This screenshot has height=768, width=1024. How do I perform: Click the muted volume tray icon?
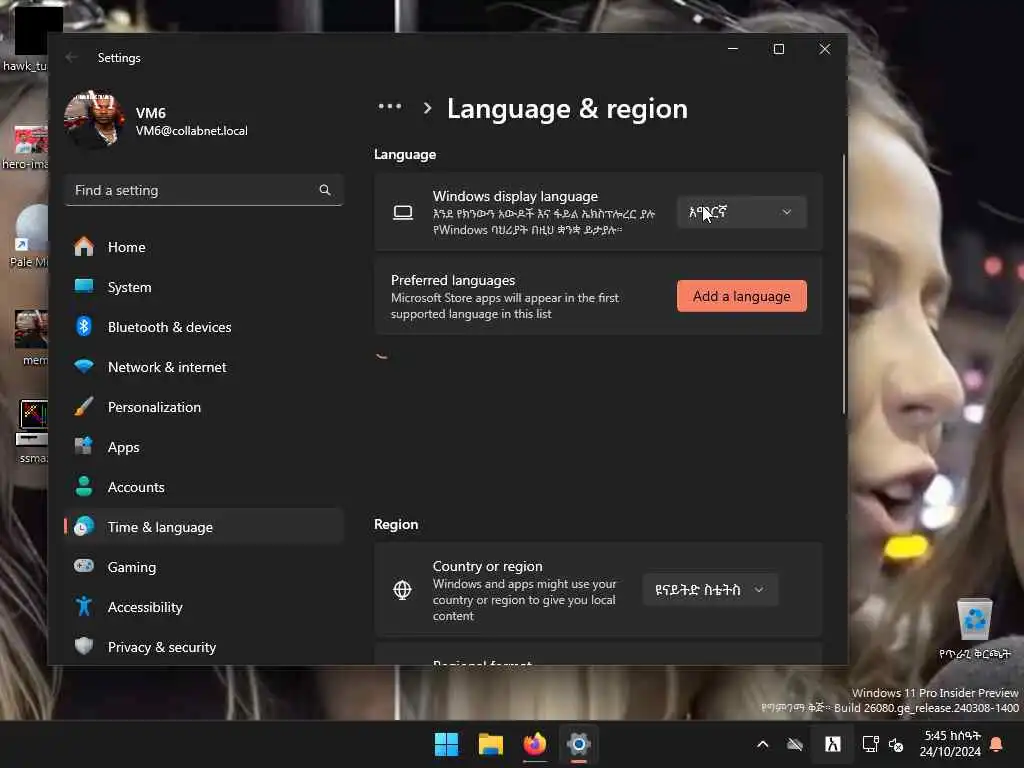(896, 744)
